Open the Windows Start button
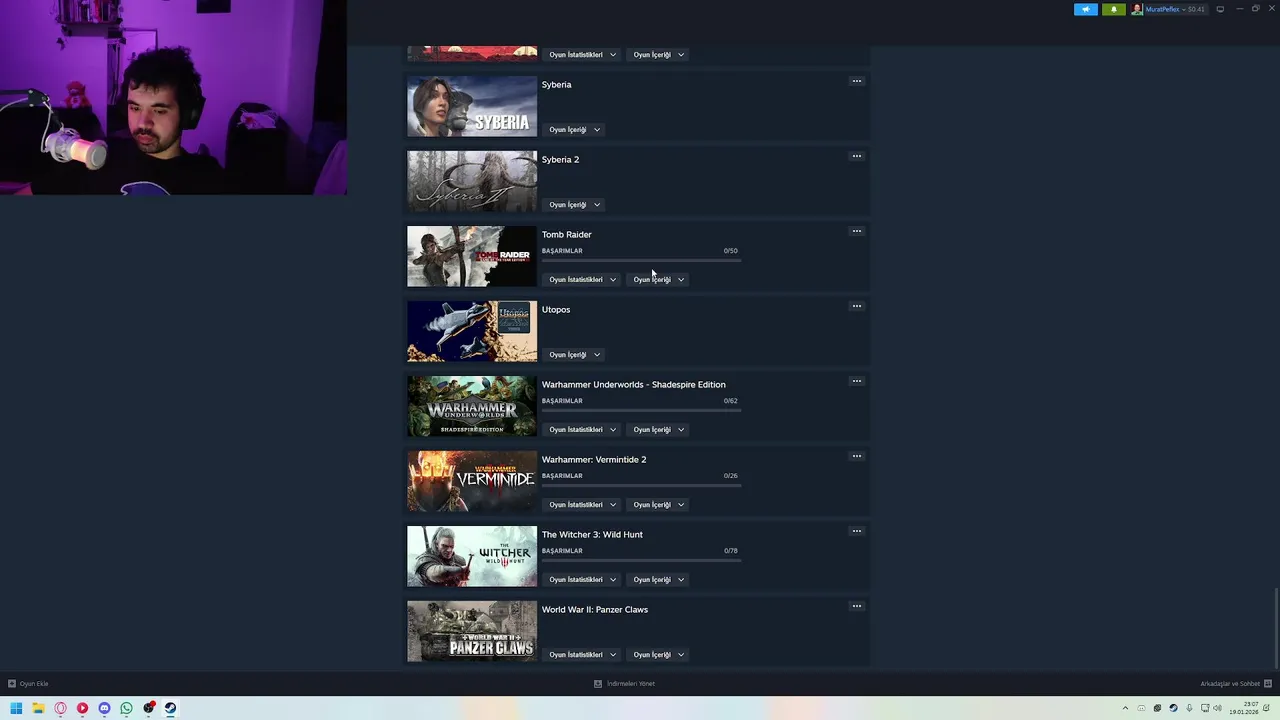This screenshot has height=720, width=1280. [16, 708]
